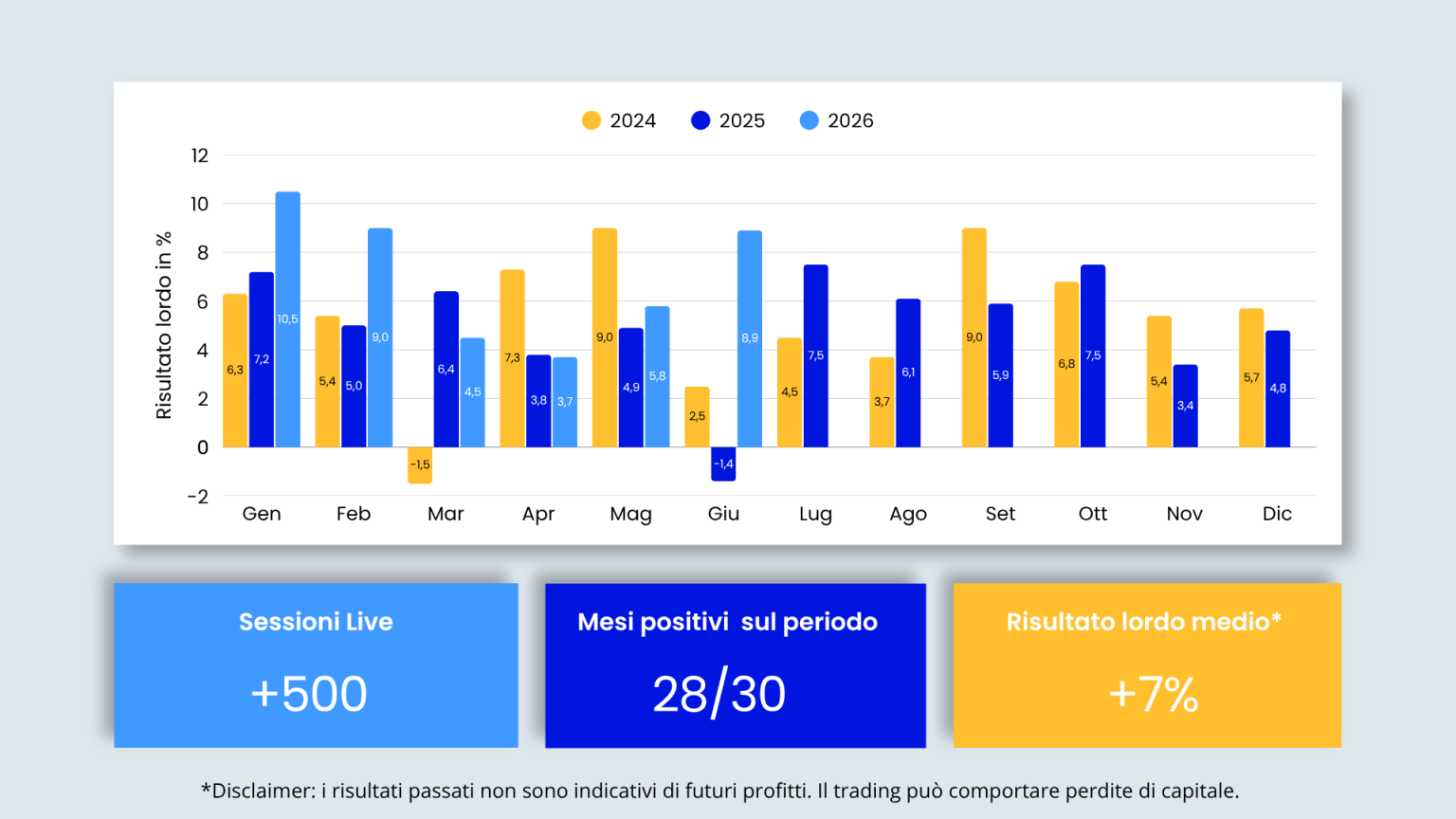Image resolution: width=1456 pixels, height=819 pixels.
Task: Select the Feb 2024 bar showing 5,4
Action: point(327,381)
